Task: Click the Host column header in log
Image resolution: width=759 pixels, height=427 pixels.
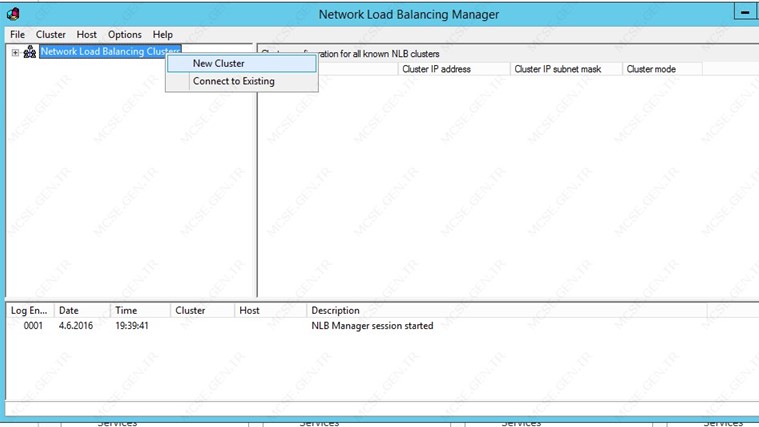Action: click(x=271, y=310)
